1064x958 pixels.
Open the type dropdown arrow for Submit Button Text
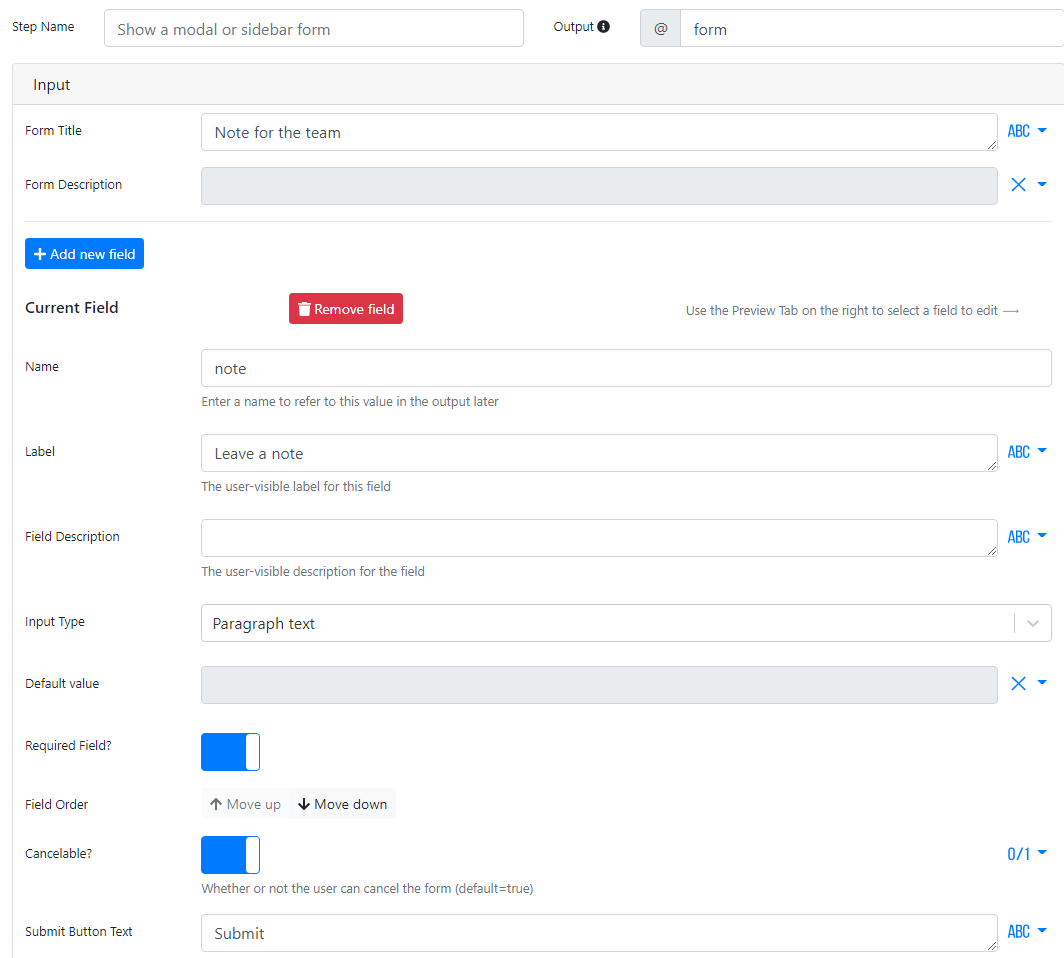(x=1042, y=930)
